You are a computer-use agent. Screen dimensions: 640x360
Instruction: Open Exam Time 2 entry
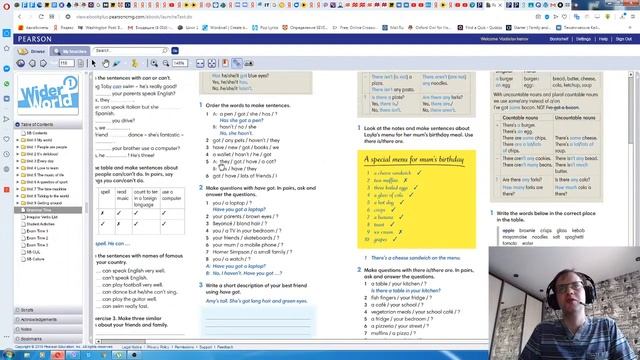[x=37, y=238]
